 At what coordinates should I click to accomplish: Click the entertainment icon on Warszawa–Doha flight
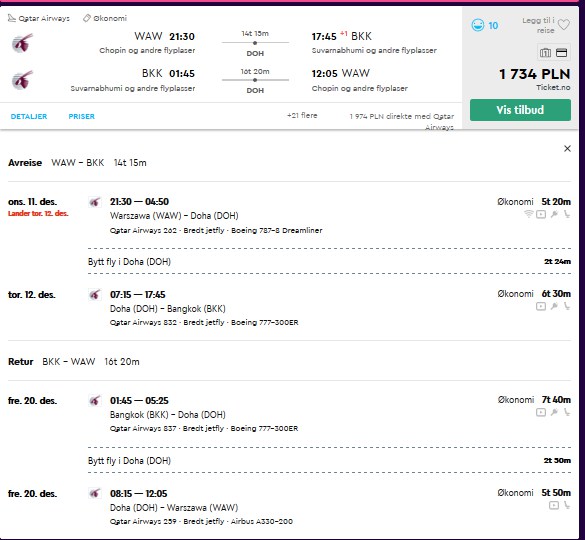pyautogui.click(x=541, y=214)
